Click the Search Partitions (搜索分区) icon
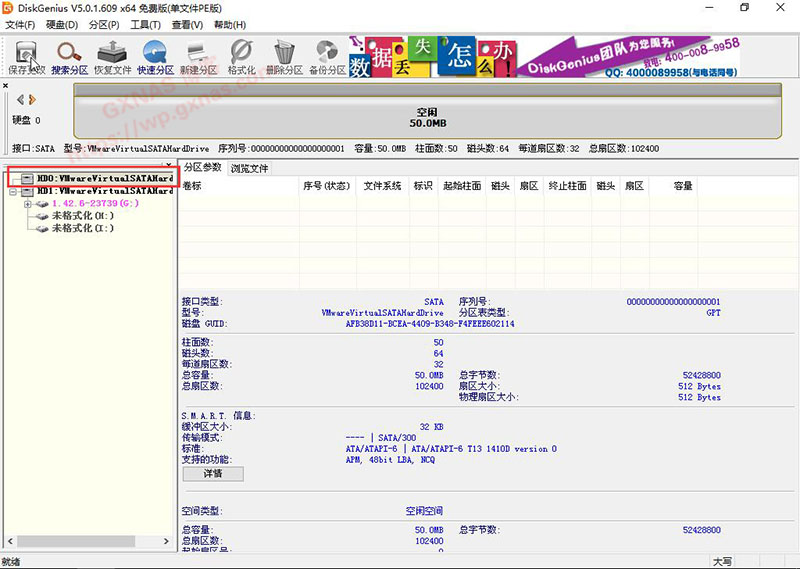Viewport: 800px width, 569px height. (69, 57)
